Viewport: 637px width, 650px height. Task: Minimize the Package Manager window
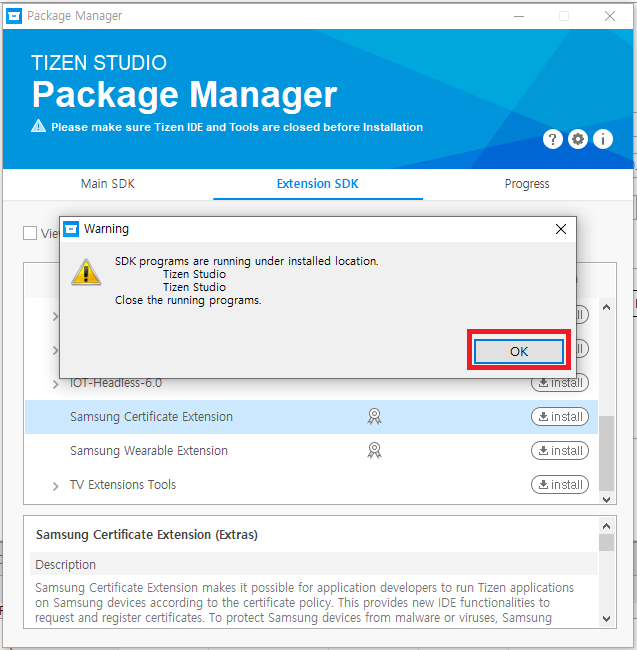pyautogui.click(x=519, y=16)
